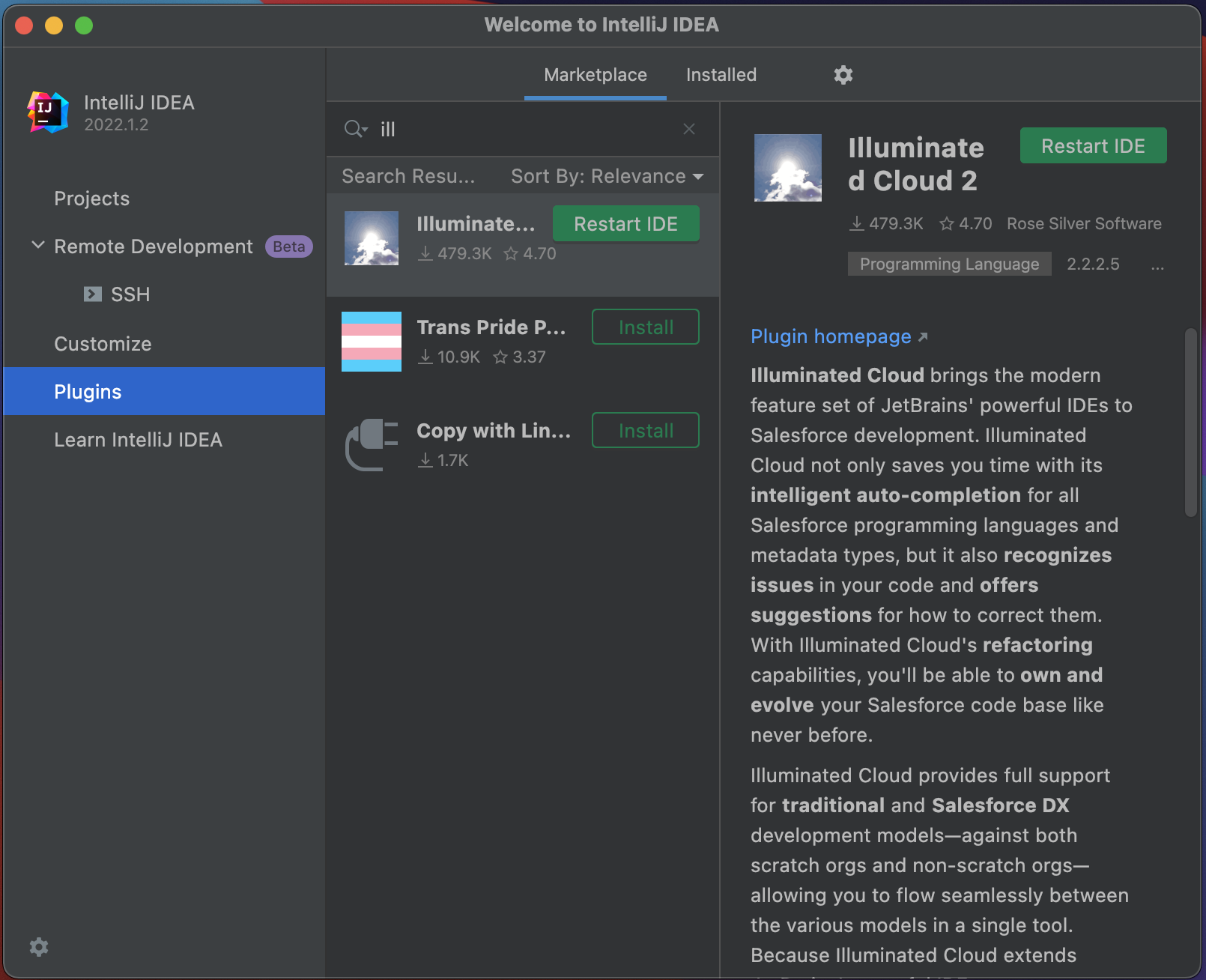The image size is (1206, 980).
Task: Select the Trans Pride P... result title
Action: coord(491,327)
